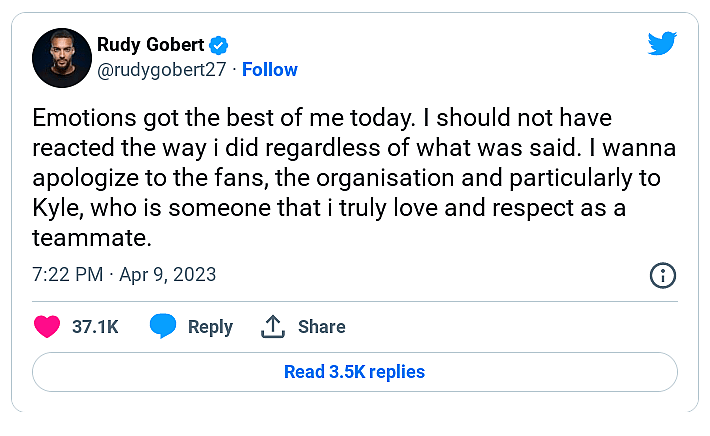Screen dimensions: 710x436
Task: Click the Rudy Gobert display name
Action: pos(151,45)
